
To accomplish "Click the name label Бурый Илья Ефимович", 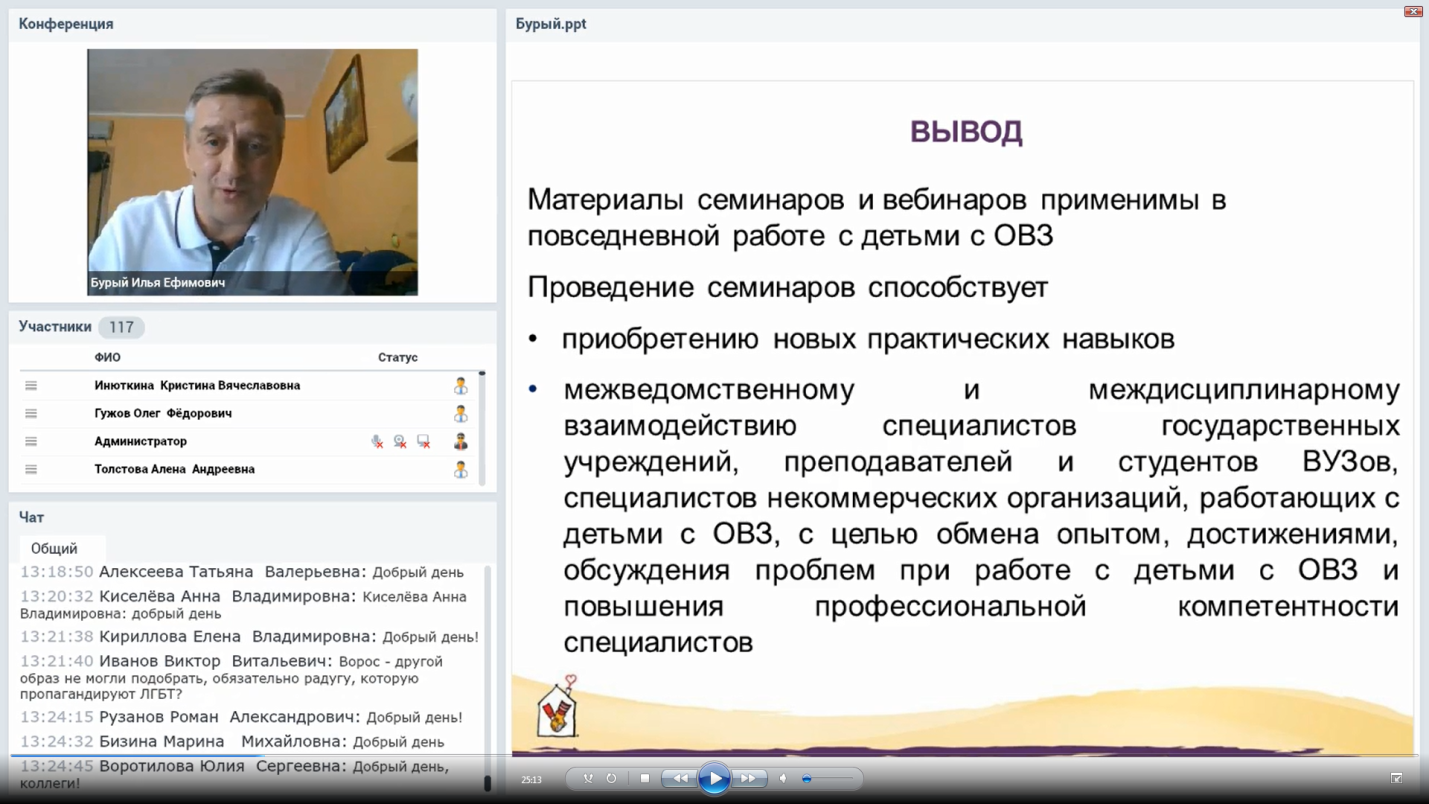I will [158, 283].
